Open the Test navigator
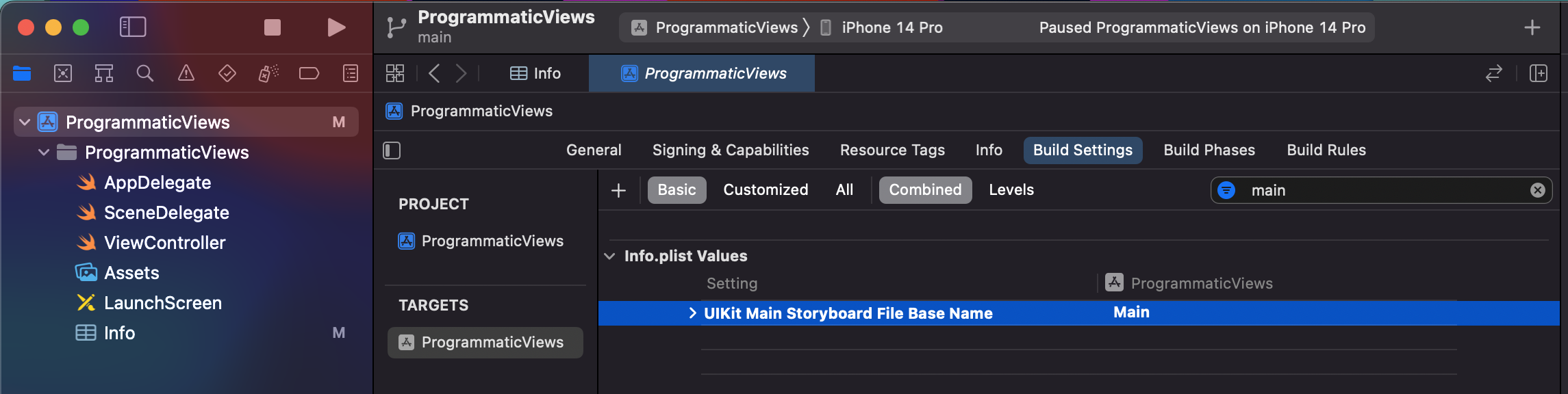1568x394 pixels. [227, 73]
